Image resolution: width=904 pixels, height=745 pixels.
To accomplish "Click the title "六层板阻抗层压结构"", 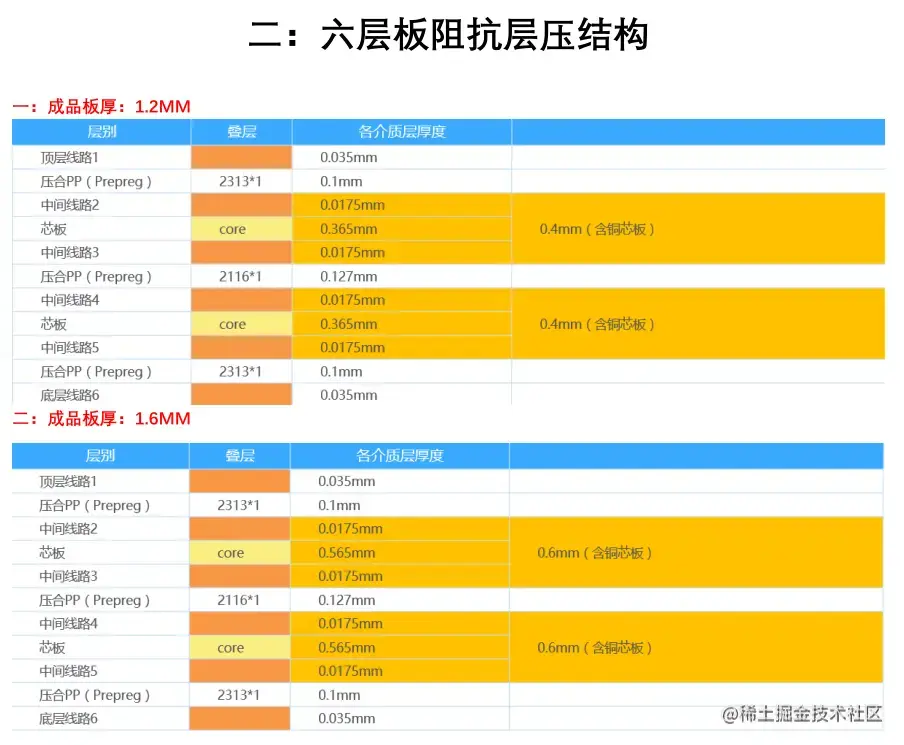I will point(484,35).
